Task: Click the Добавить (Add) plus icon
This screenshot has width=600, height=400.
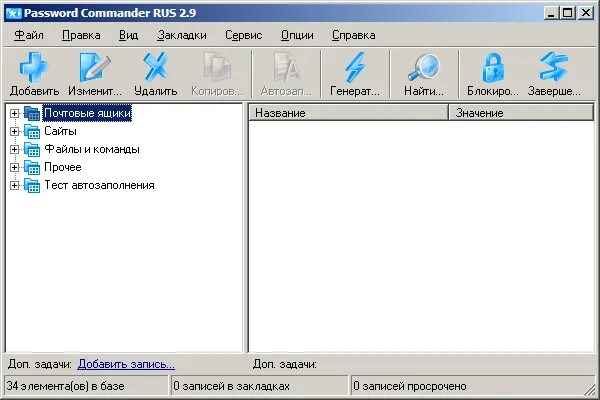Action: (x=34, y=67)
